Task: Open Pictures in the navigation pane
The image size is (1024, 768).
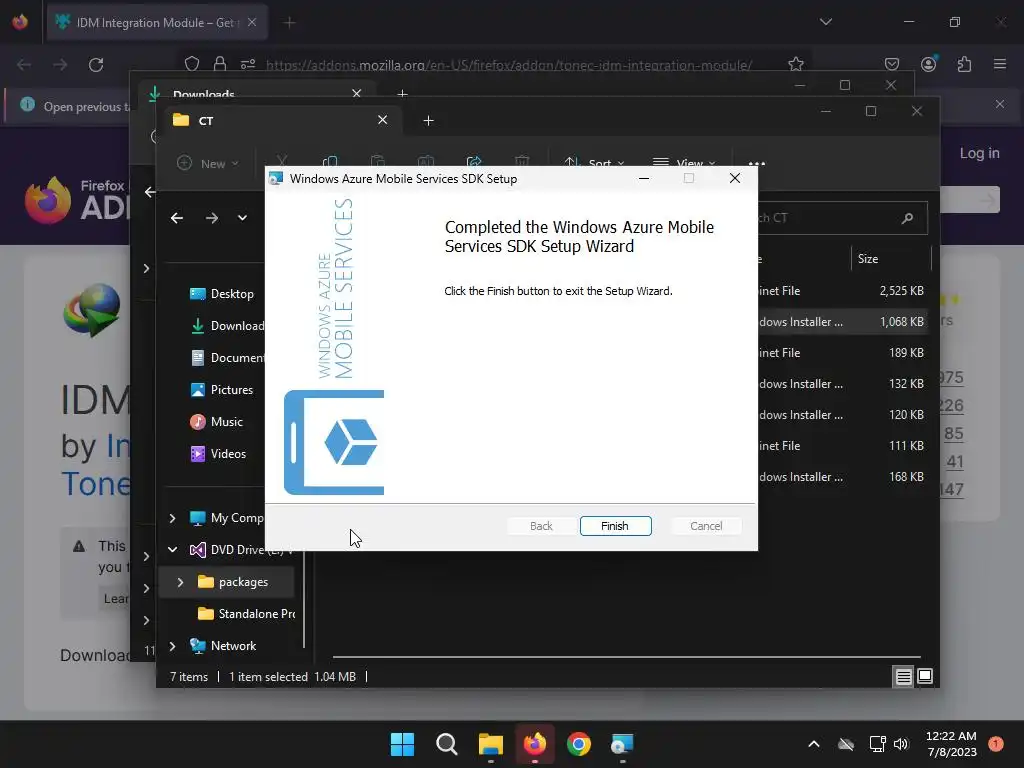Action: [x=222, y=390]
